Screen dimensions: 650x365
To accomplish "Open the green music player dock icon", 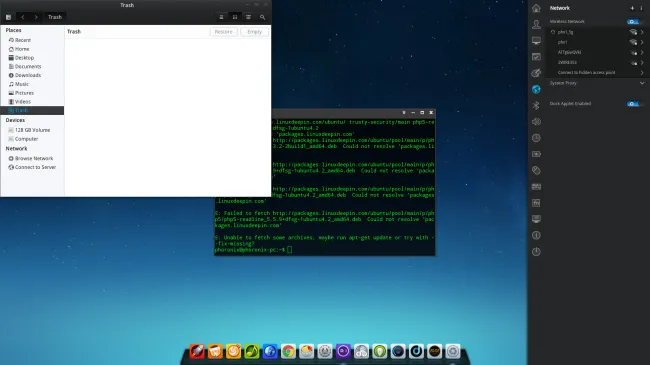I will pos(252,351).
